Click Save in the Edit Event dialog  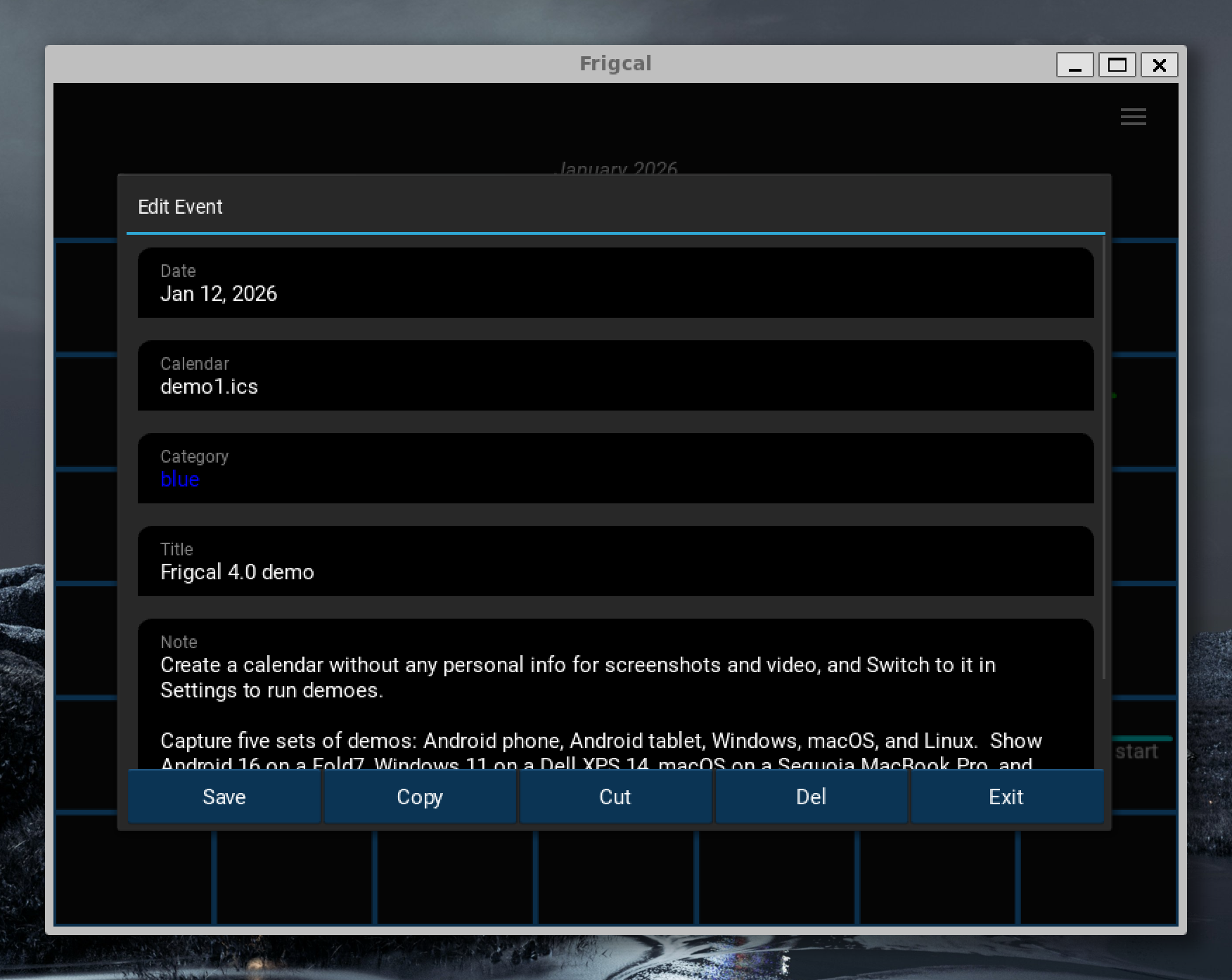click(224, 797)
